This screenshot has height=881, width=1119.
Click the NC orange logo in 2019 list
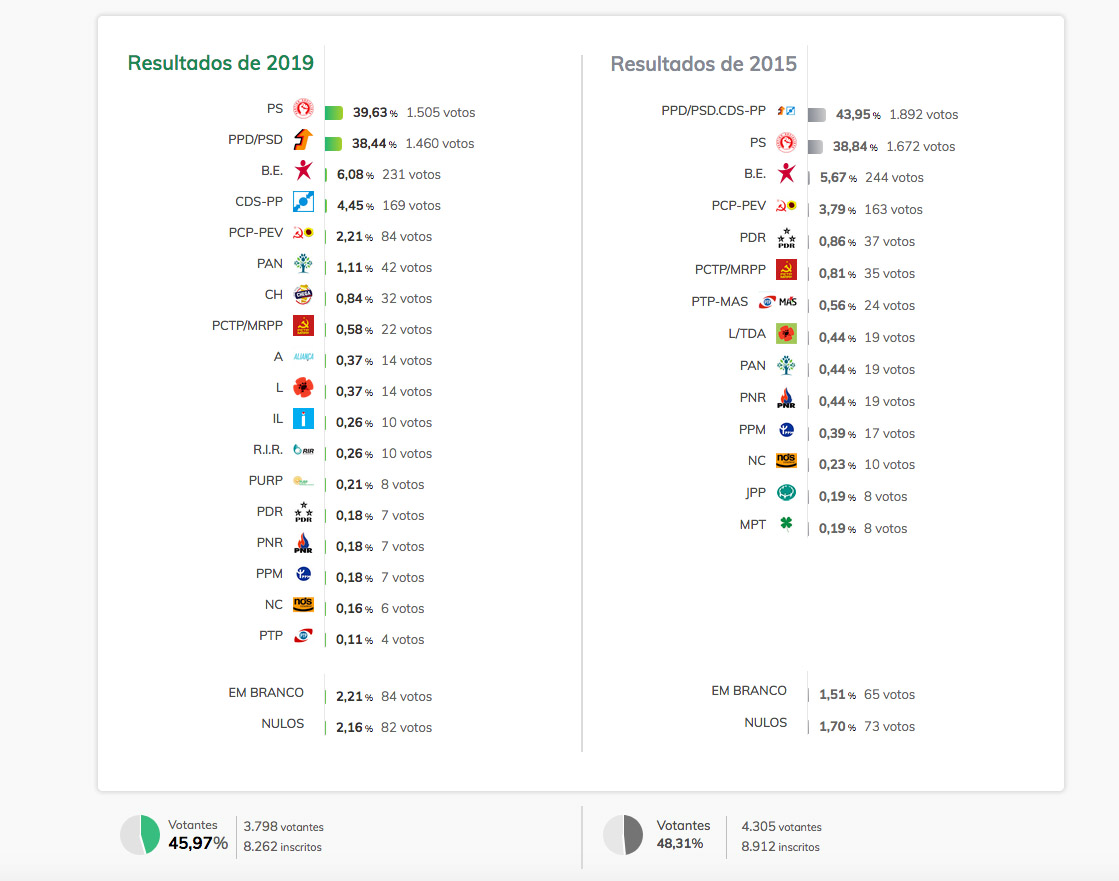click(x=303, y=605)
